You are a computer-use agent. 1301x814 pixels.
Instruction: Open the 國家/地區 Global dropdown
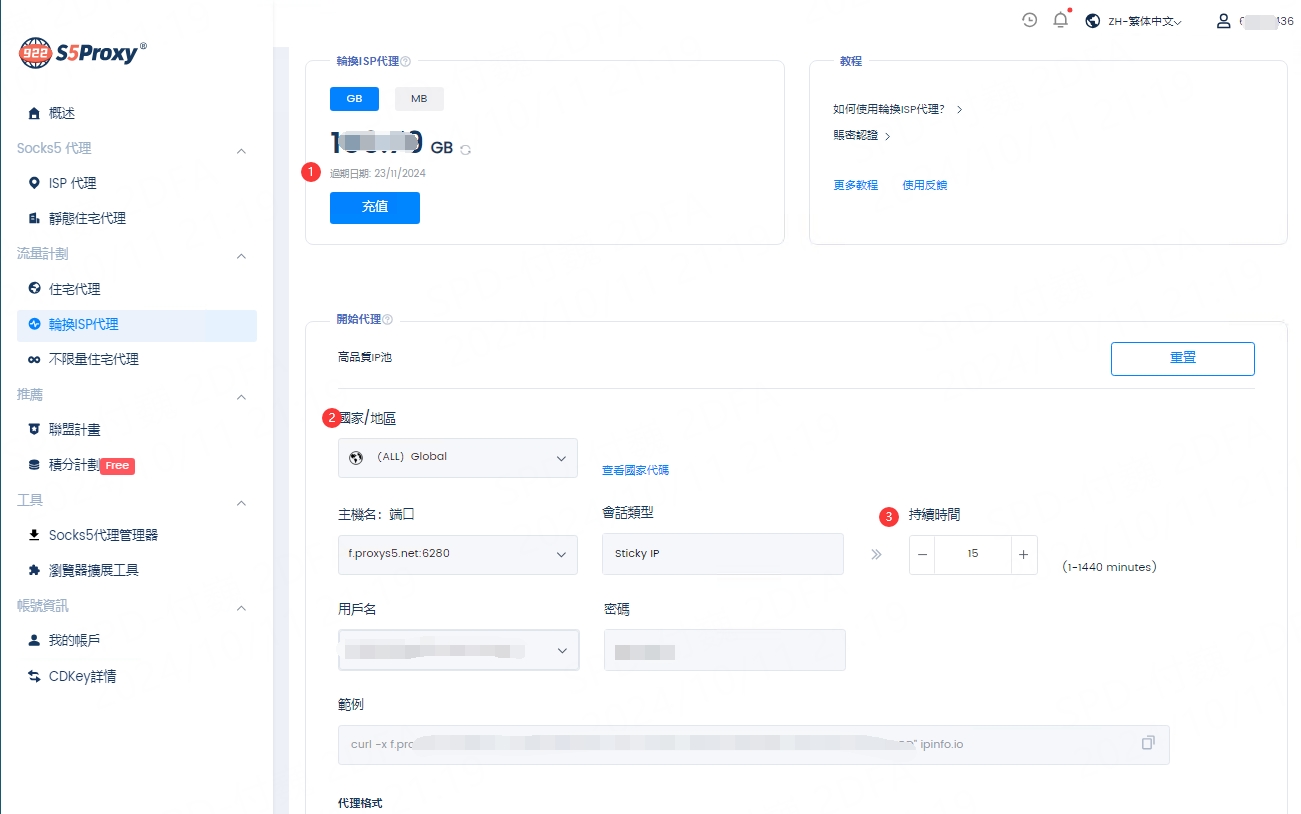coord(457,457)
